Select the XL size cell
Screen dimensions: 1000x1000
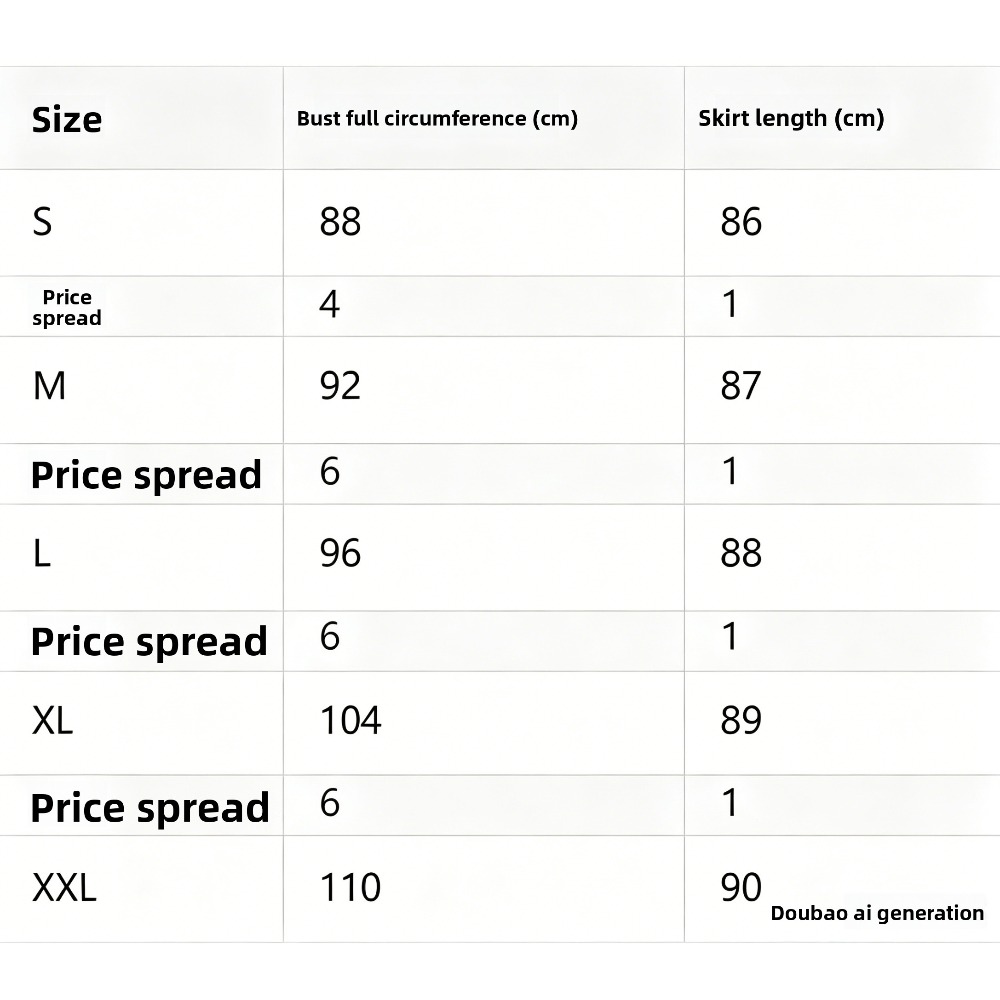click(x=52, y=721)
